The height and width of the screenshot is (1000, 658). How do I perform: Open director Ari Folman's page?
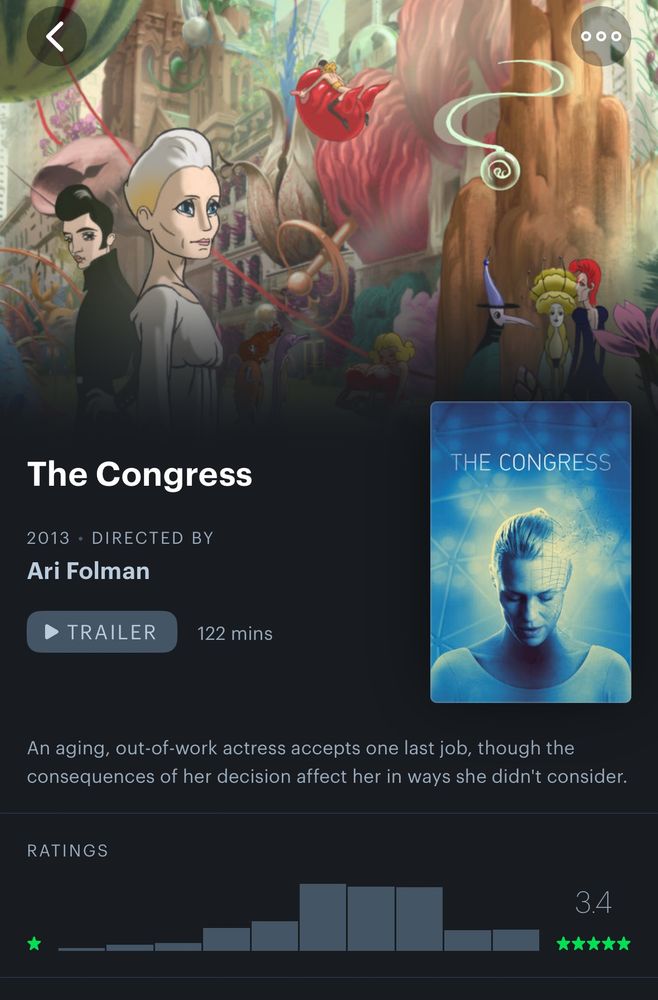click(89, 571)
